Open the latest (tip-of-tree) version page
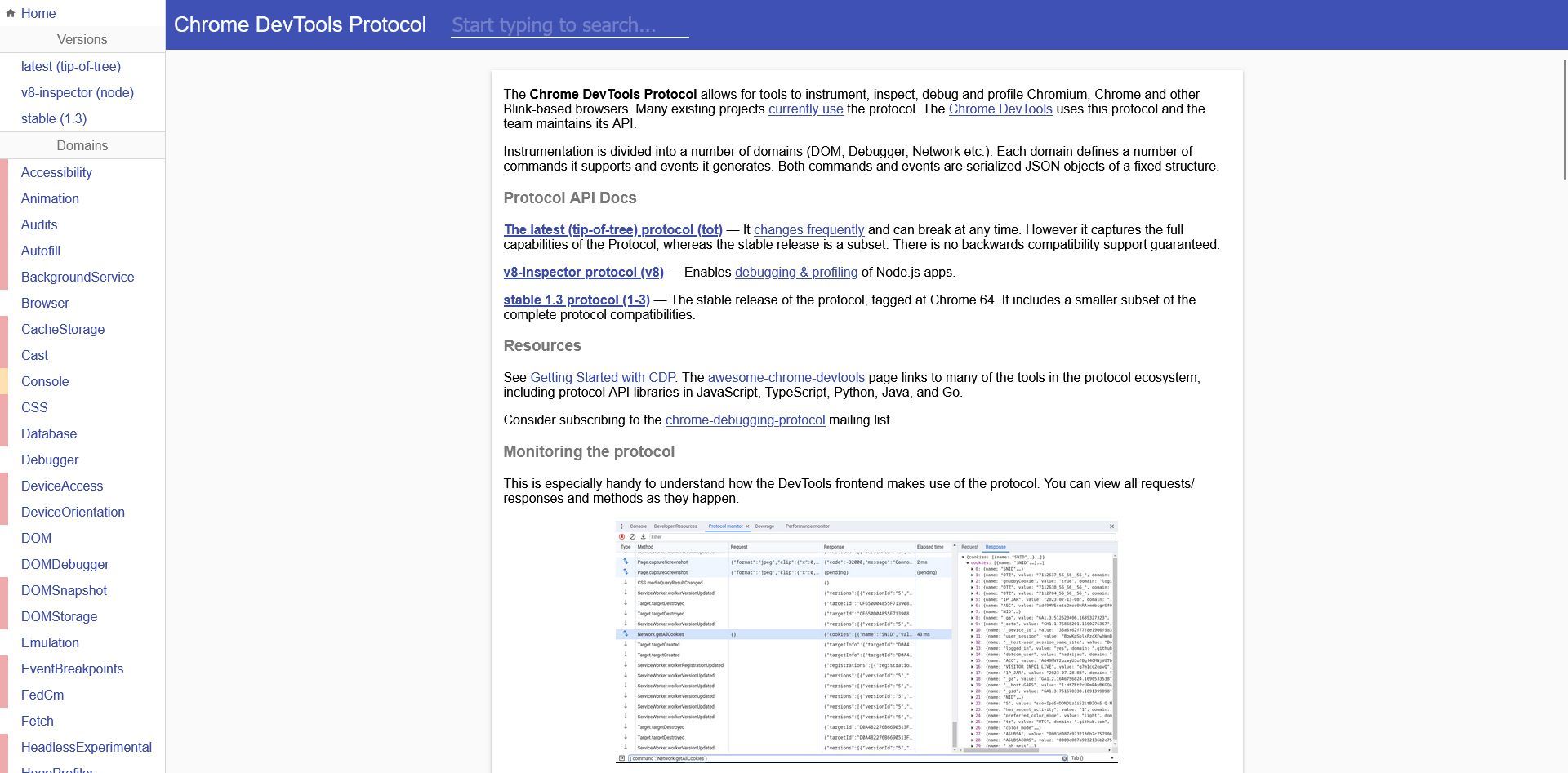Screen dimensions: 1568x773 [x=70, y=66]
